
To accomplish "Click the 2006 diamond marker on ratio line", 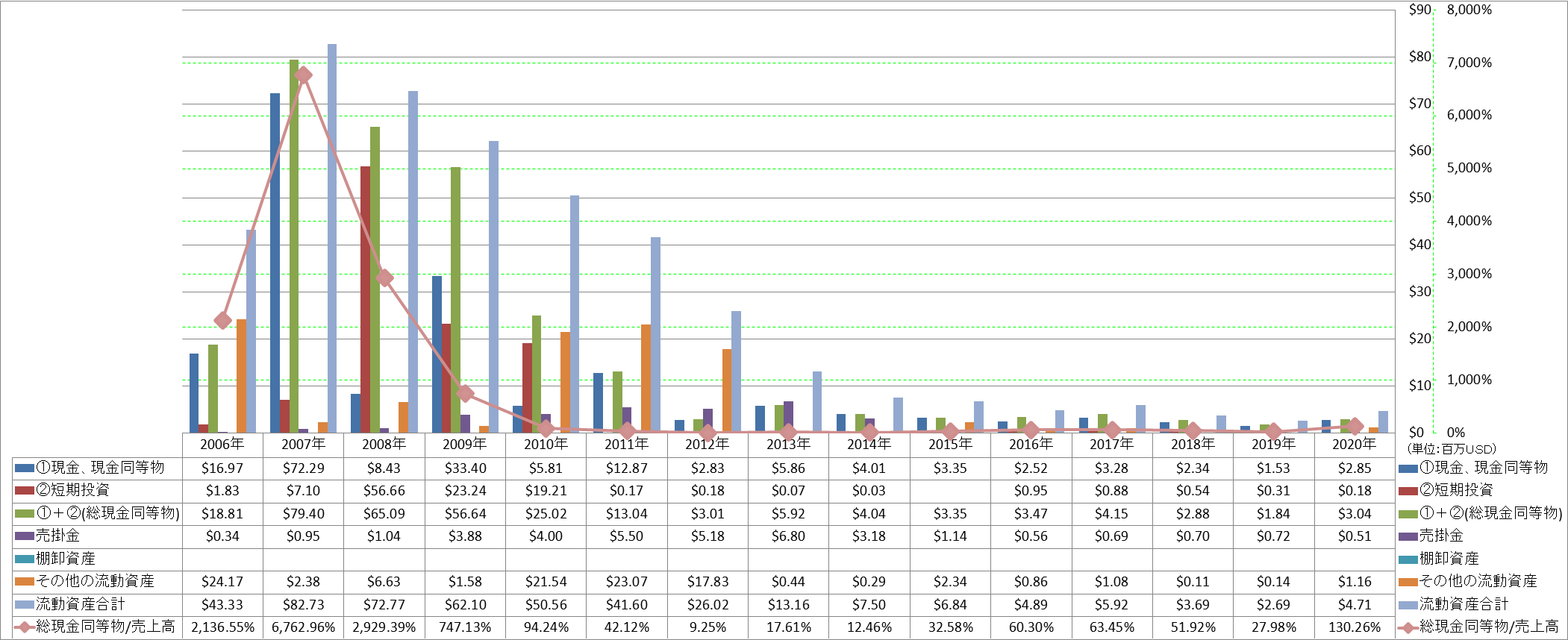I will (222, 320).
